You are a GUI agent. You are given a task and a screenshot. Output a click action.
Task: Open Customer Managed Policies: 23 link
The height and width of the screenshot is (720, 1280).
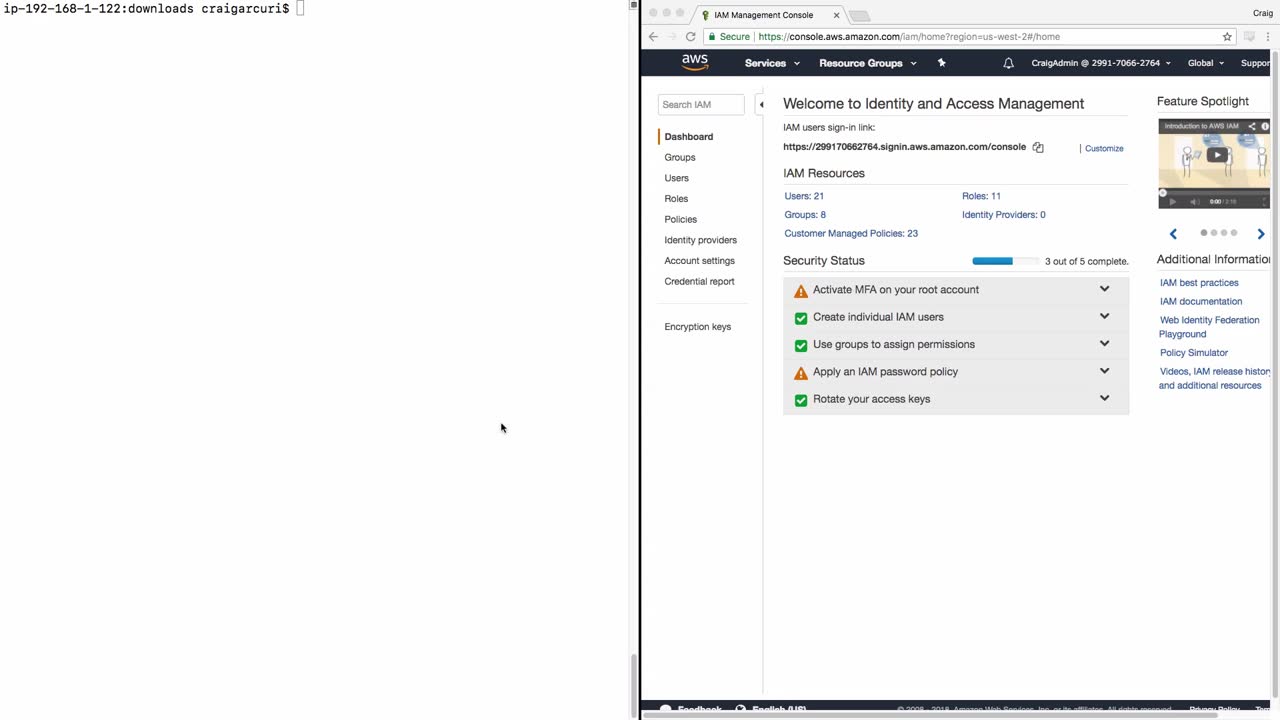coord(851,234)
